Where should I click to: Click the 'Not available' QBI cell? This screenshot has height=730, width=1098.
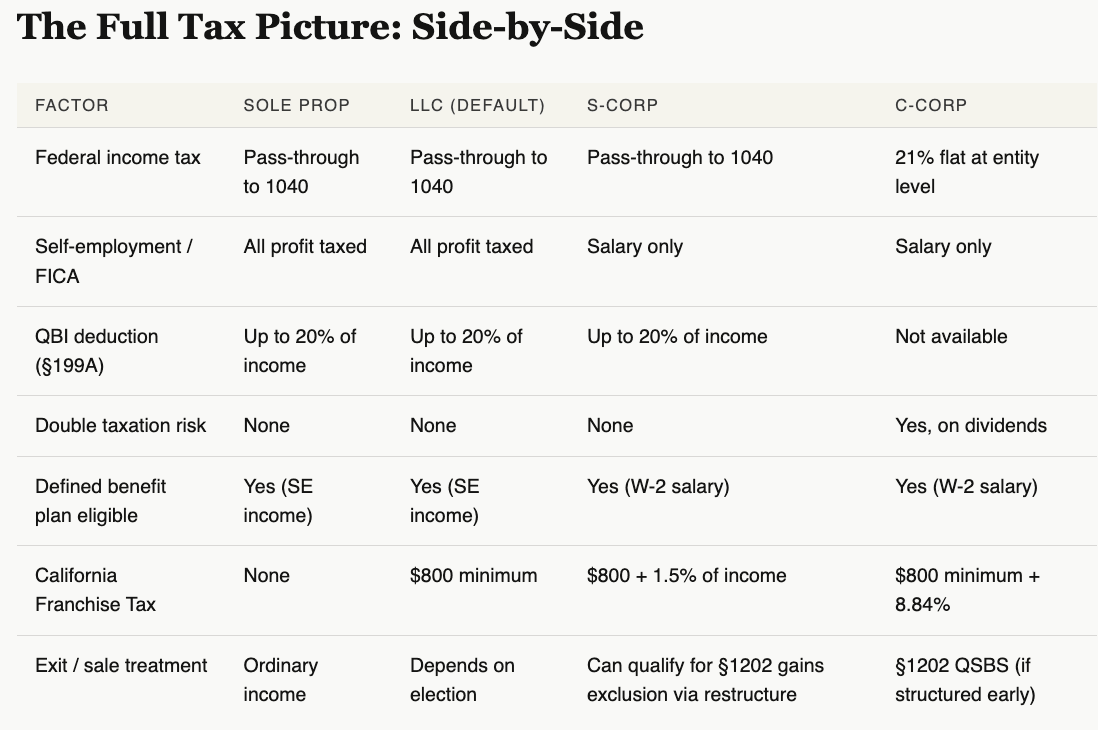click(951, 336)
